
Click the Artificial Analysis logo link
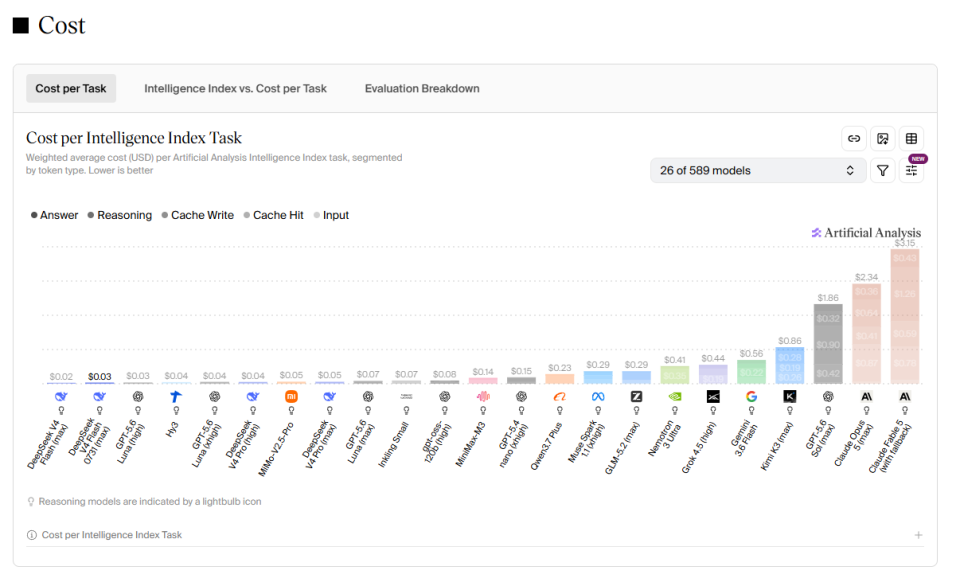(866, 233)
